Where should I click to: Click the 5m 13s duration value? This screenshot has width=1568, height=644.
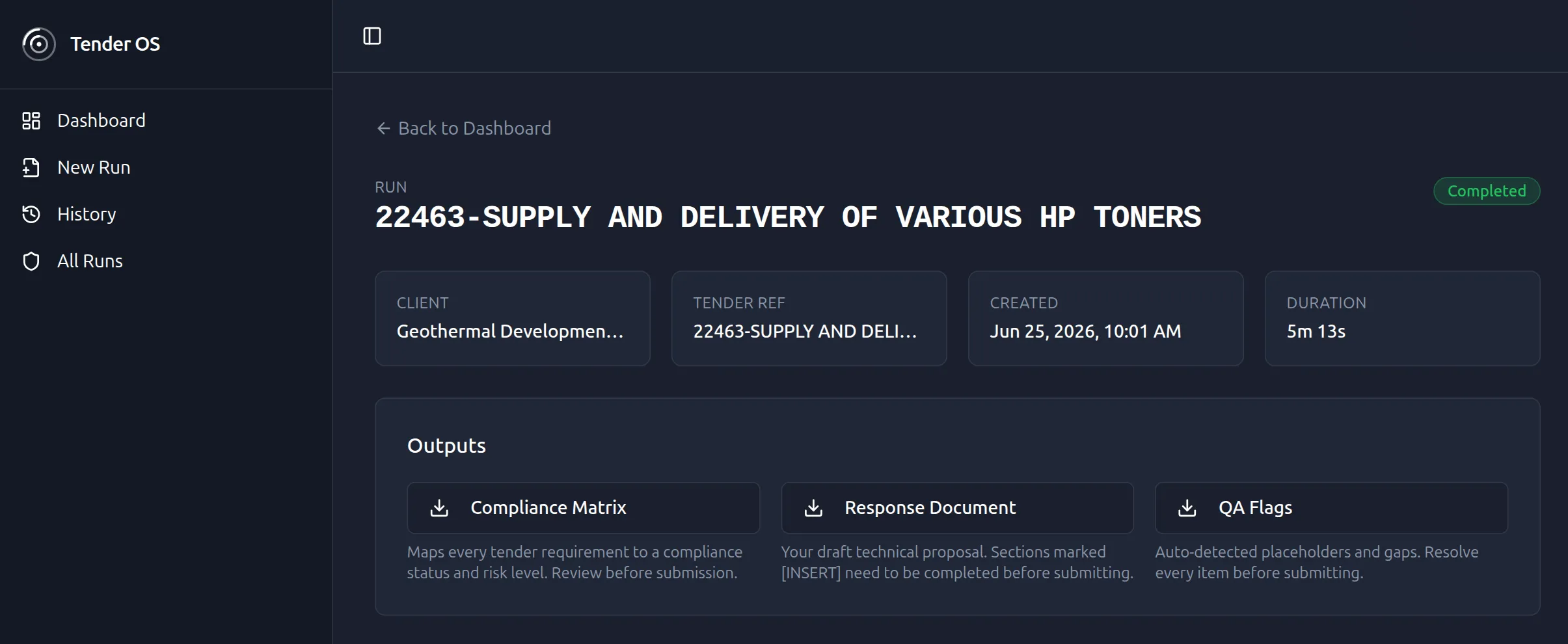[x=1316, y=332]
